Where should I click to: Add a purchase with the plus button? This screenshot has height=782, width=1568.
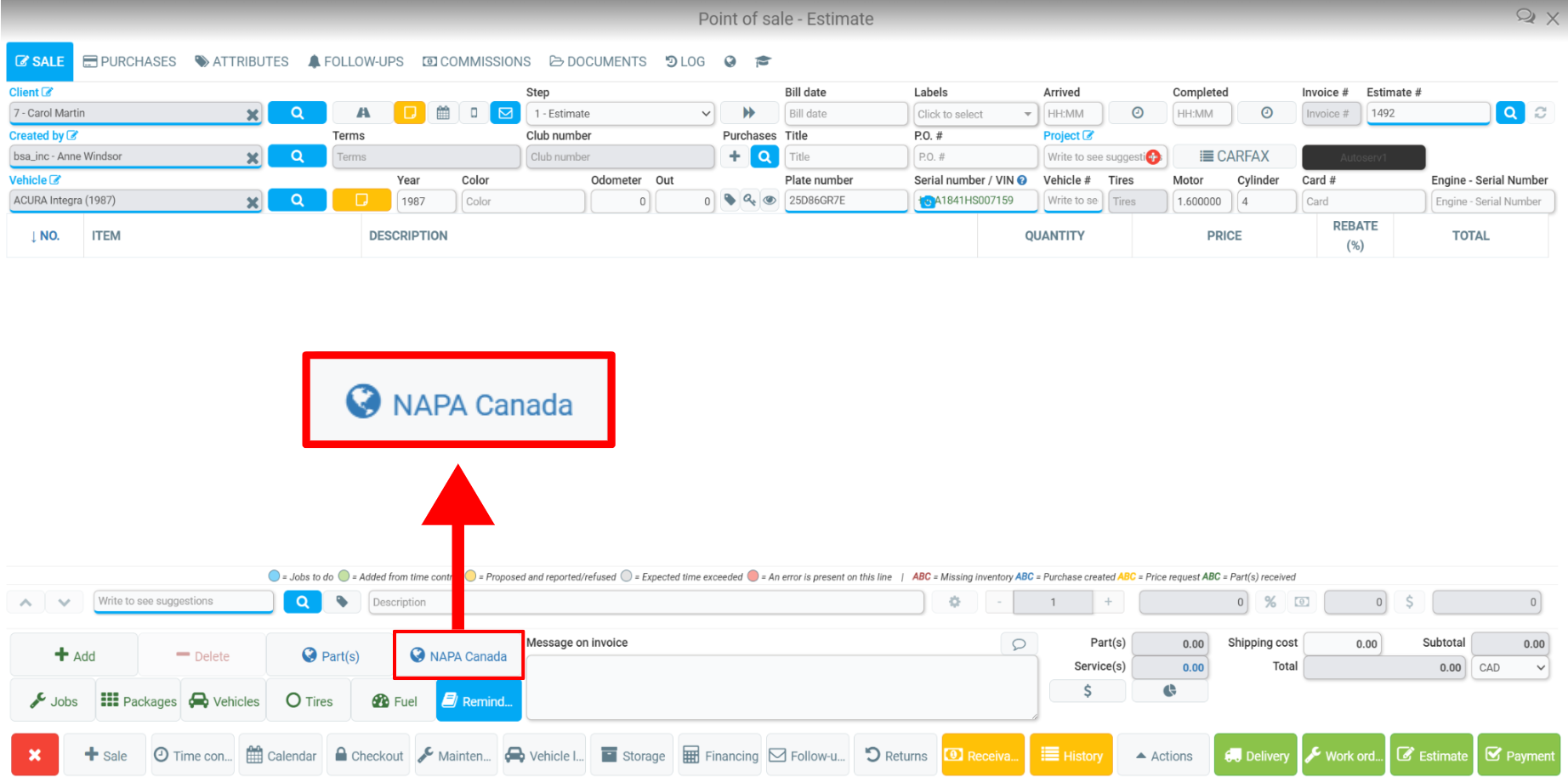tap(735, 156)
